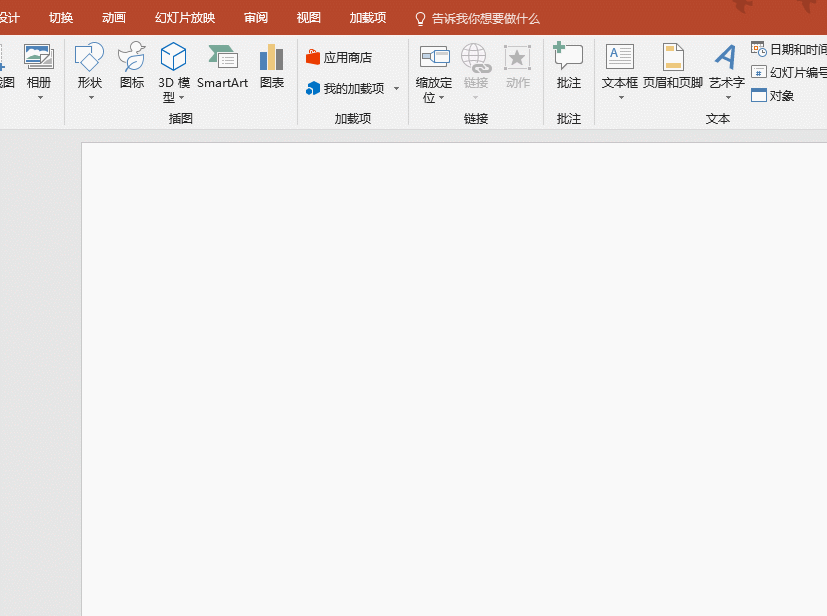
Task: Go to the 审阅 (Review) tab
Action: pos(256,18)
